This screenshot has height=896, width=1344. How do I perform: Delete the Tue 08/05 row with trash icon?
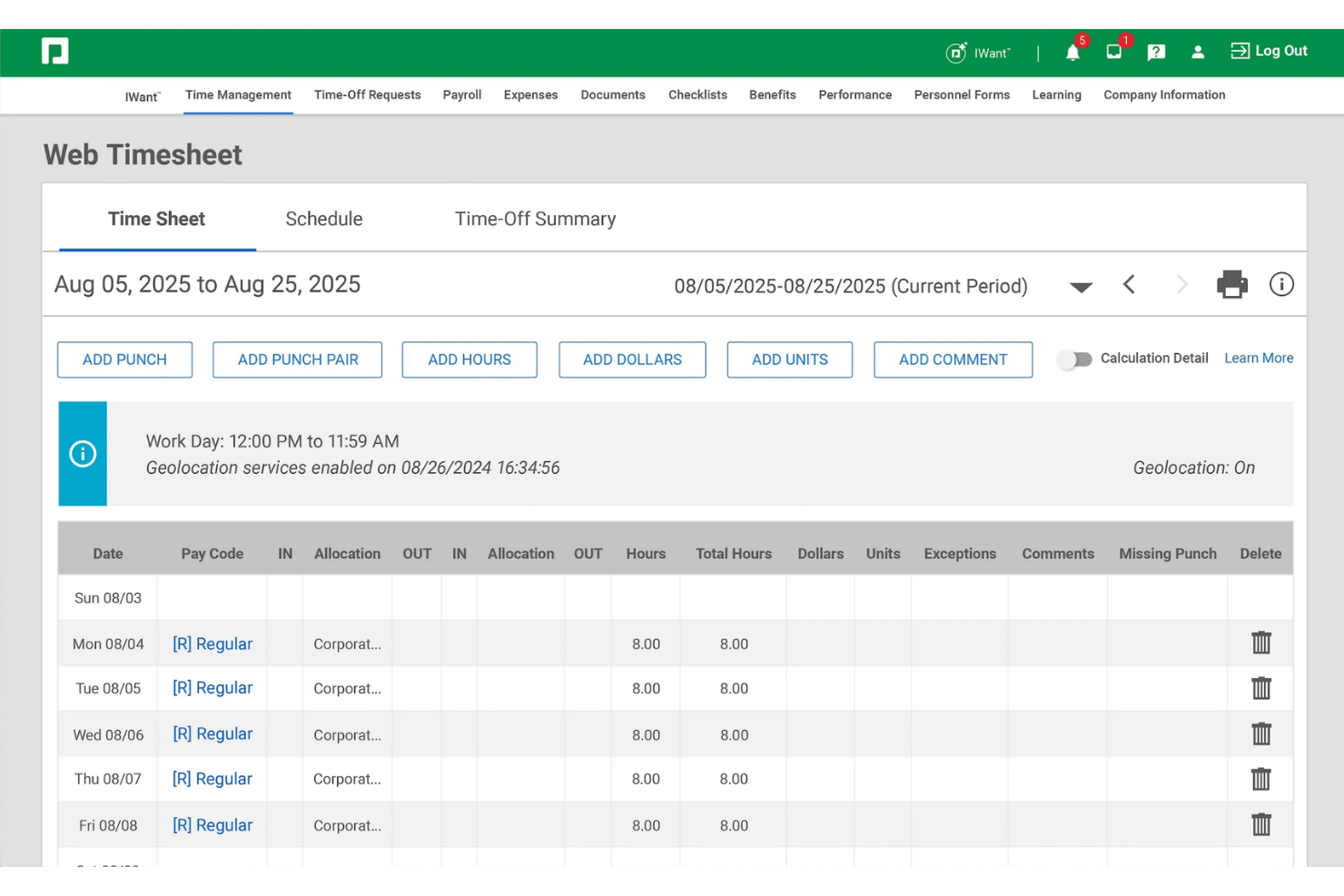click(1261, 688)
